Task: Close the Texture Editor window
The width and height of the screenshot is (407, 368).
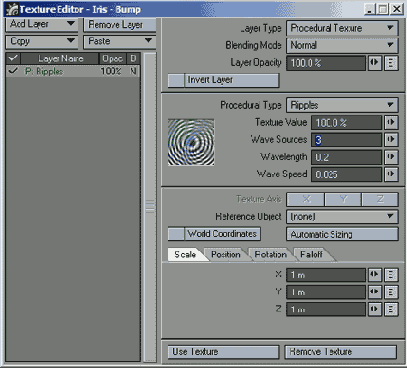Action: tap(397, 9)
